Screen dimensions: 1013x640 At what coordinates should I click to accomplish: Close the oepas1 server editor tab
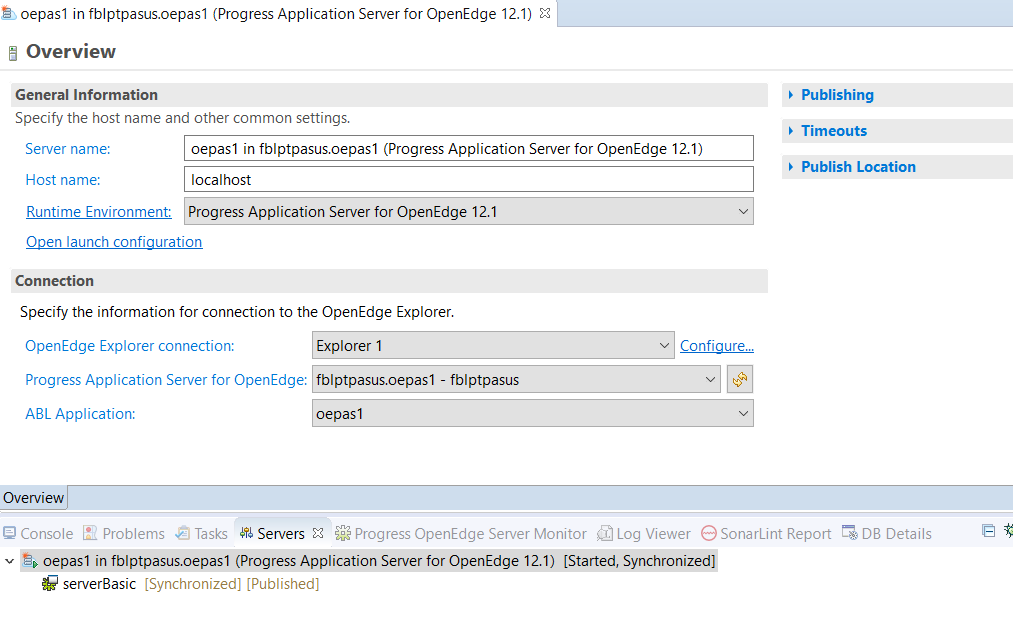tap(545, 13)
